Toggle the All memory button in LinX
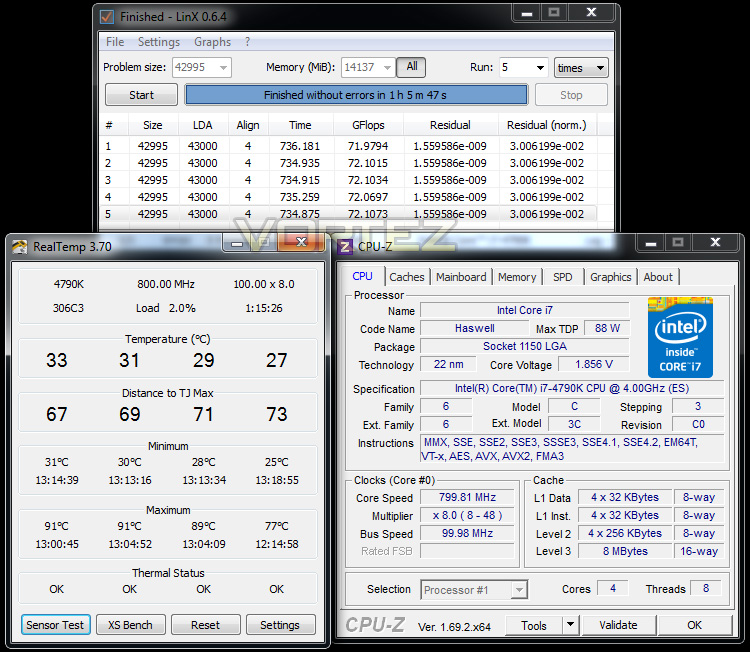Screen dimensions: 750x652 (x=411, y=67)
